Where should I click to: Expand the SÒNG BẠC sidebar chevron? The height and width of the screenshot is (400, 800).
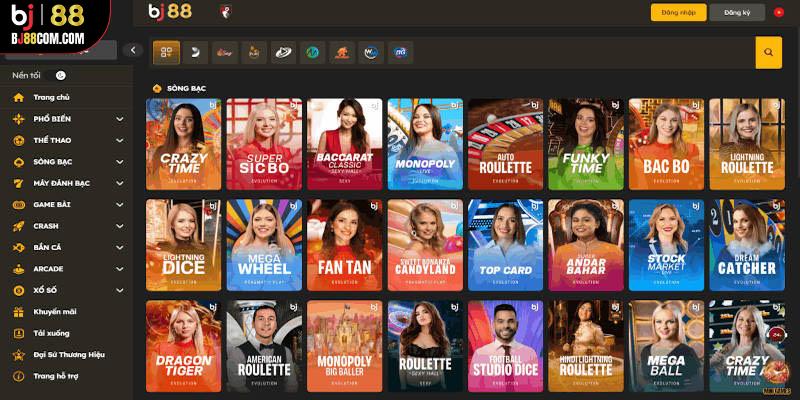tap(120, 162)
